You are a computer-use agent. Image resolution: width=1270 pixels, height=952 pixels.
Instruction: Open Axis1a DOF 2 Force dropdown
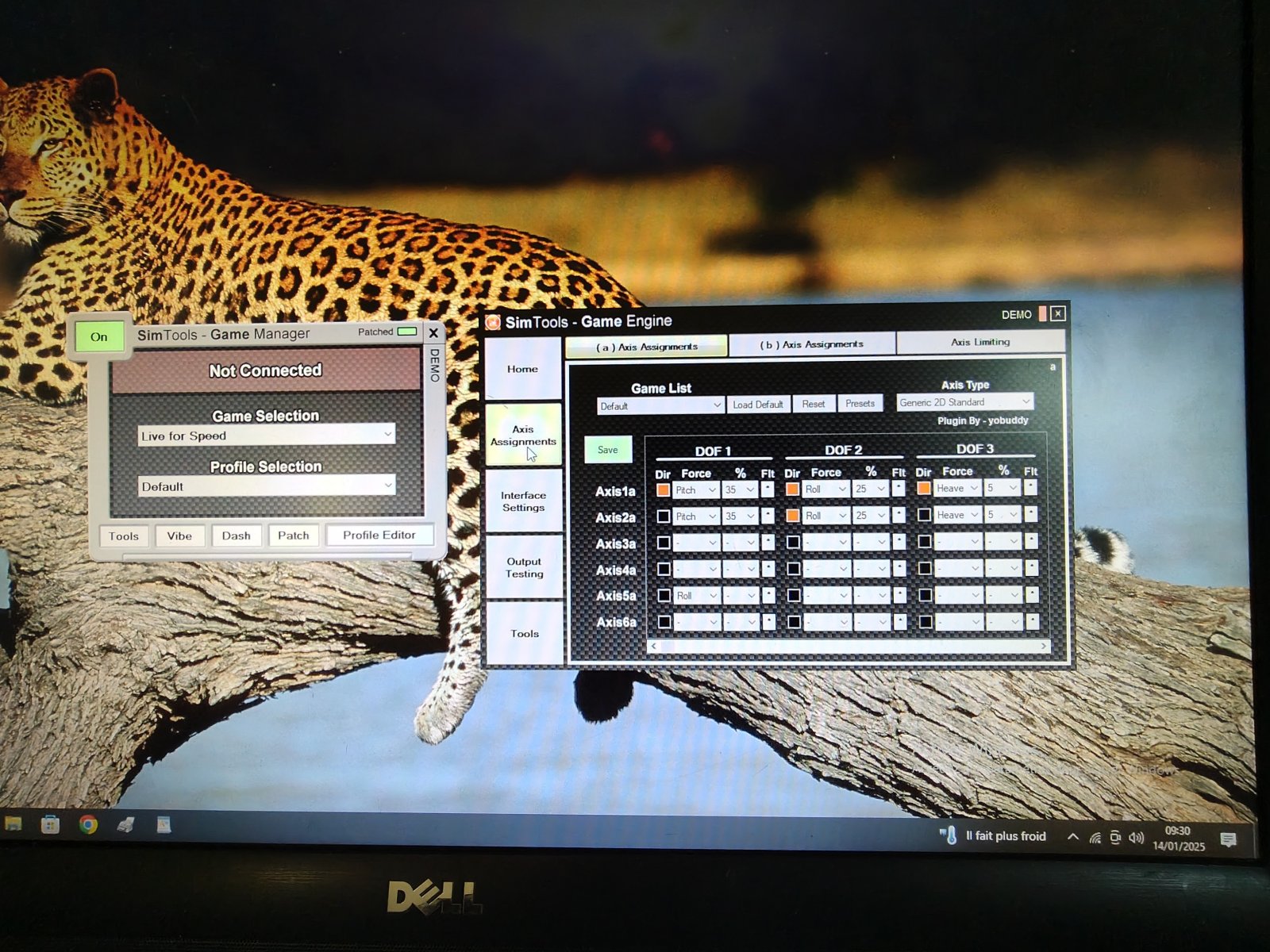(826, 489)
